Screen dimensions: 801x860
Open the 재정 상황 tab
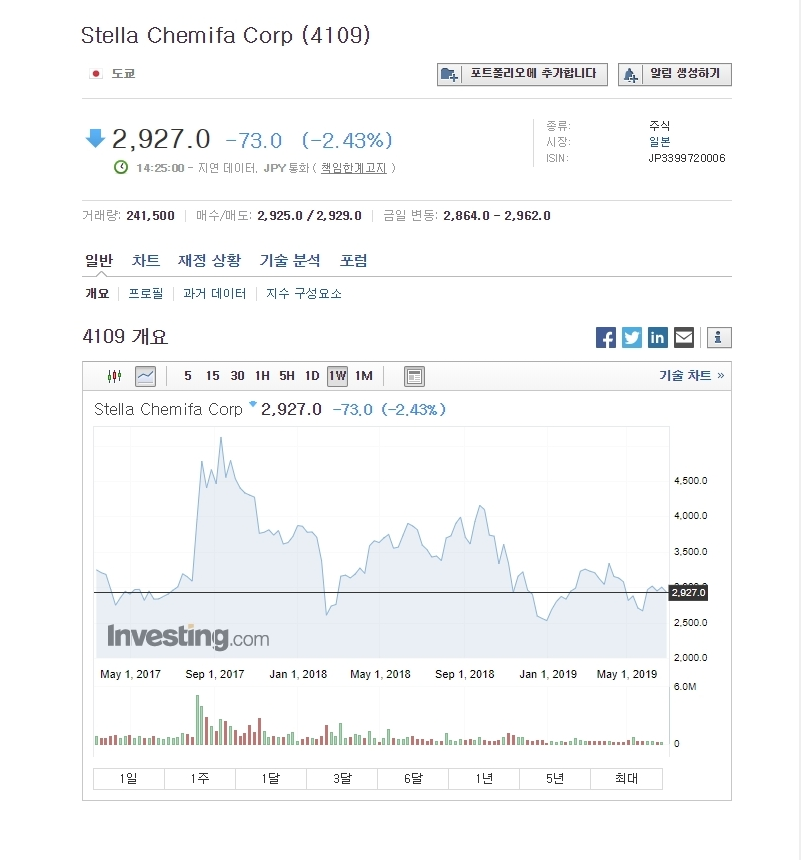[x=209, y=261]
